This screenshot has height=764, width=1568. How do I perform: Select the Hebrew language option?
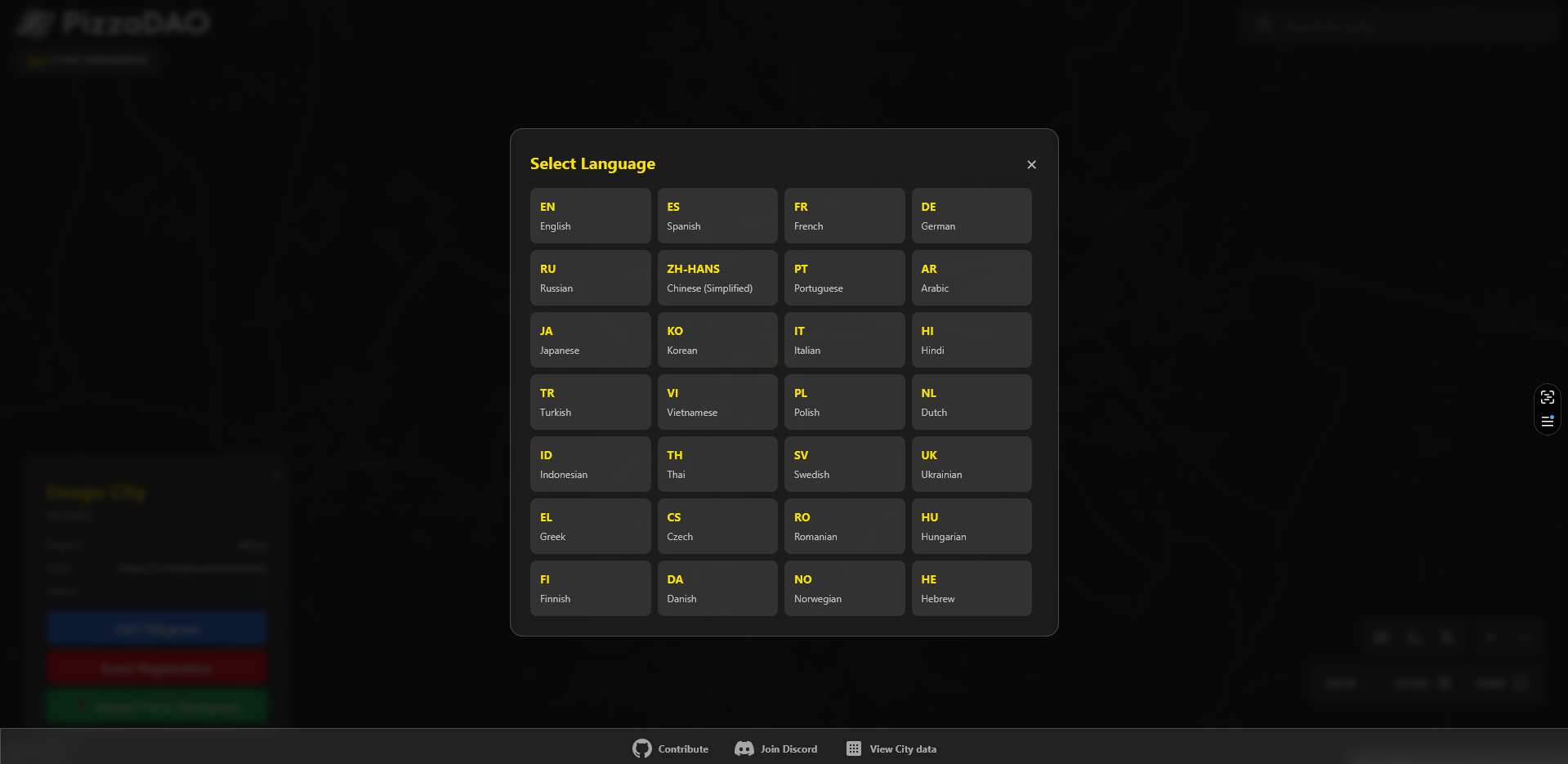tap(971, 588)
